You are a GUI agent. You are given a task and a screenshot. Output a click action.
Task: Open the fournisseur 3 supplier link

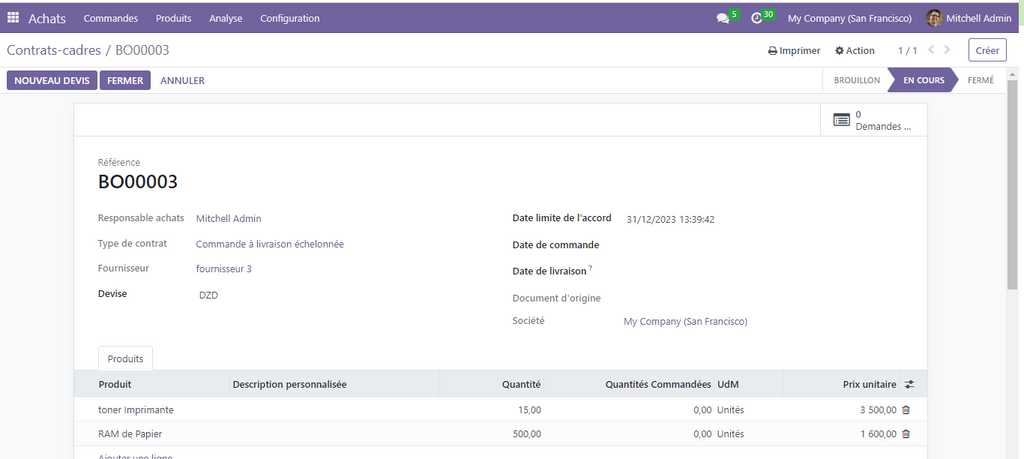[224, 269]
